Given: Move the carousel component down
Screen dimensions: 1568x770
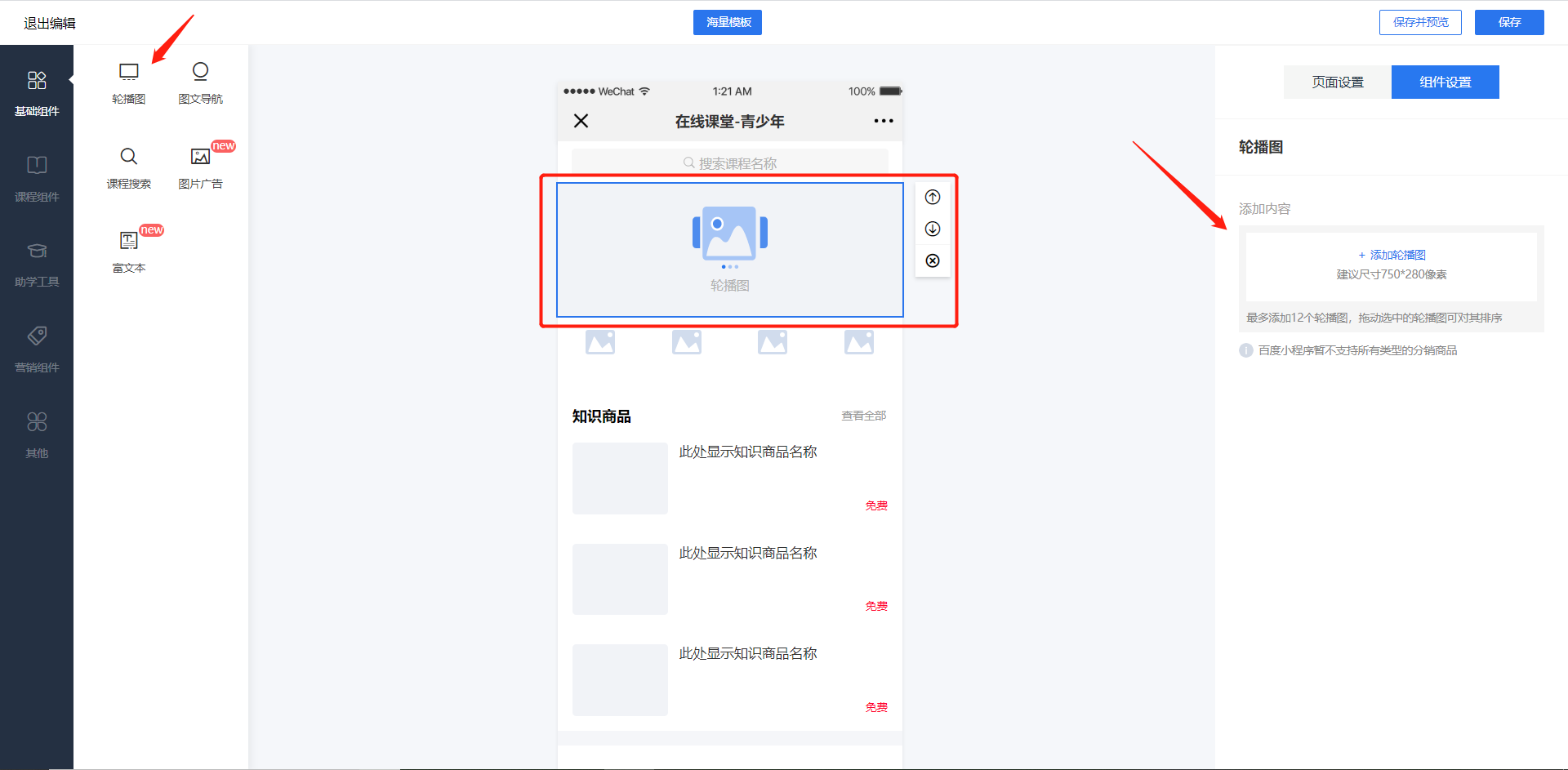Looking at the screenshot, I should point(933,229).
